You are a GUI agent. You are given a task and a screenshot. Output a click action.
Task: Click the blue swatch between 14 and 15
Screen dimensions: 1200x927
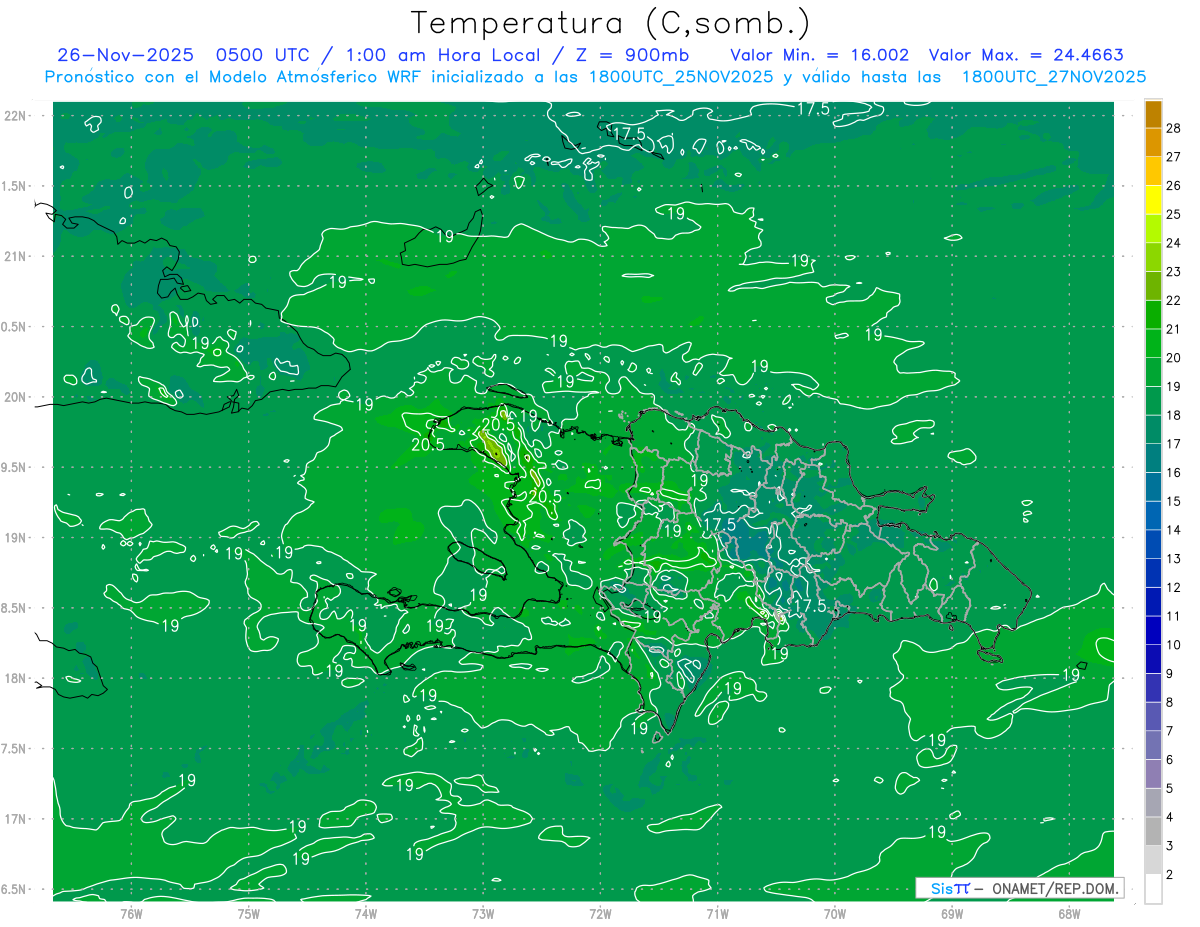pyautogui.click(x=1153, y=515)
